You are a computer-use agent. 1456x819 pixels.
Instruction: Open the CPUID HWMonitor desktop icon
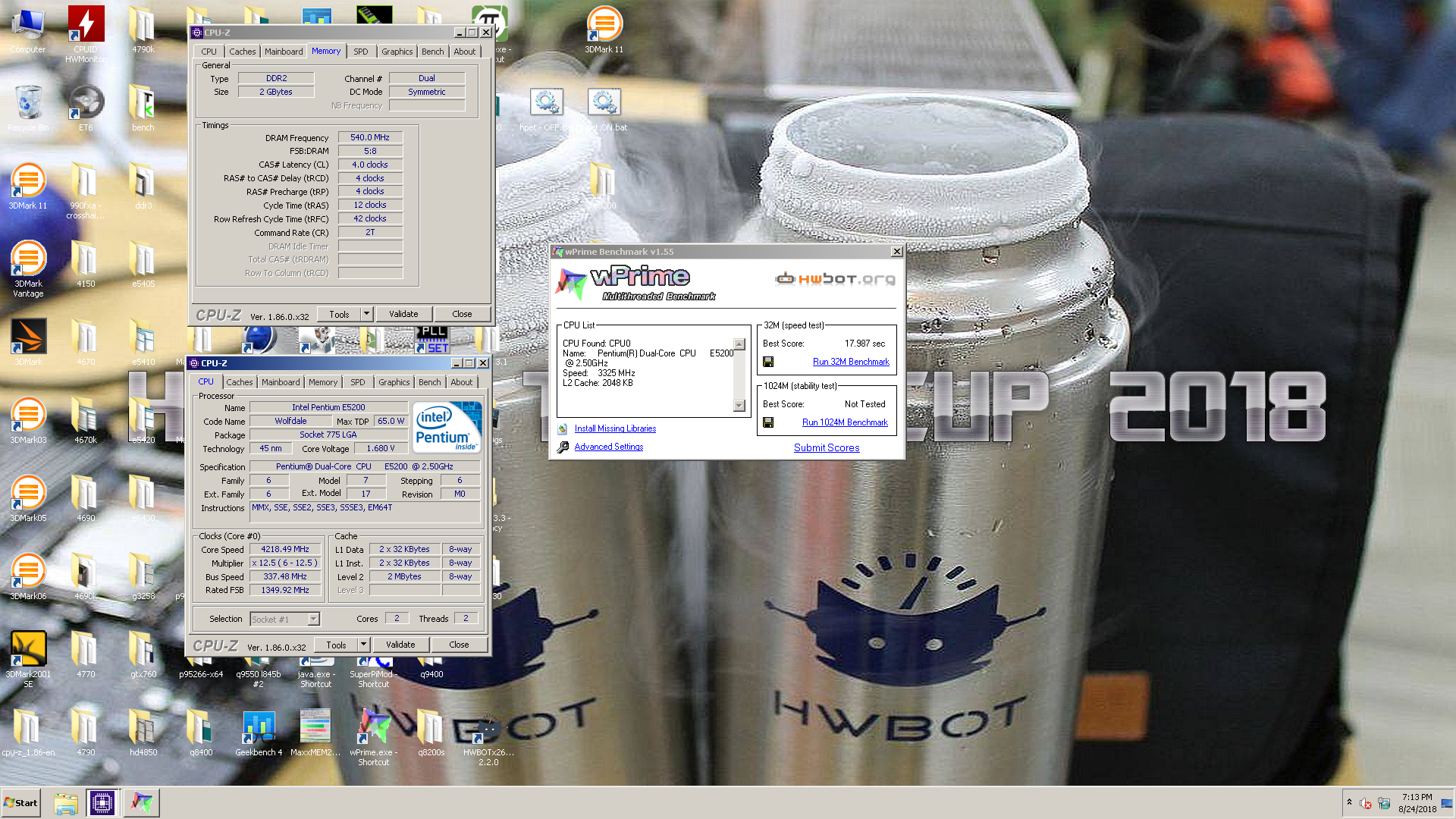click(86, 34)
